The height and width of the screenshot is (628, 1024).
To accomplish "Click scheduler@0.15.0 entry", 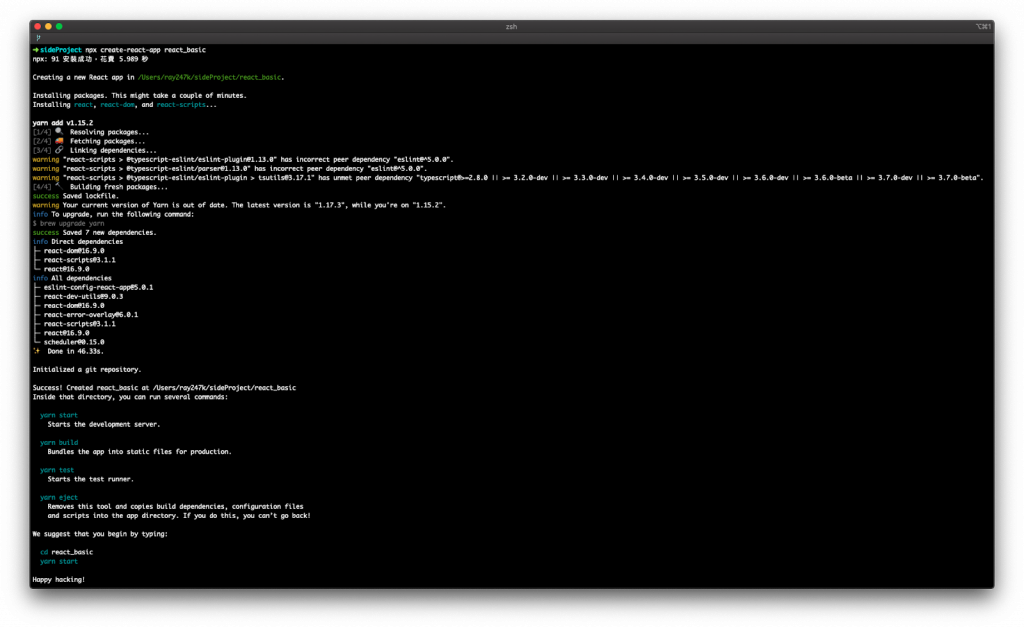I will (74, 342).
